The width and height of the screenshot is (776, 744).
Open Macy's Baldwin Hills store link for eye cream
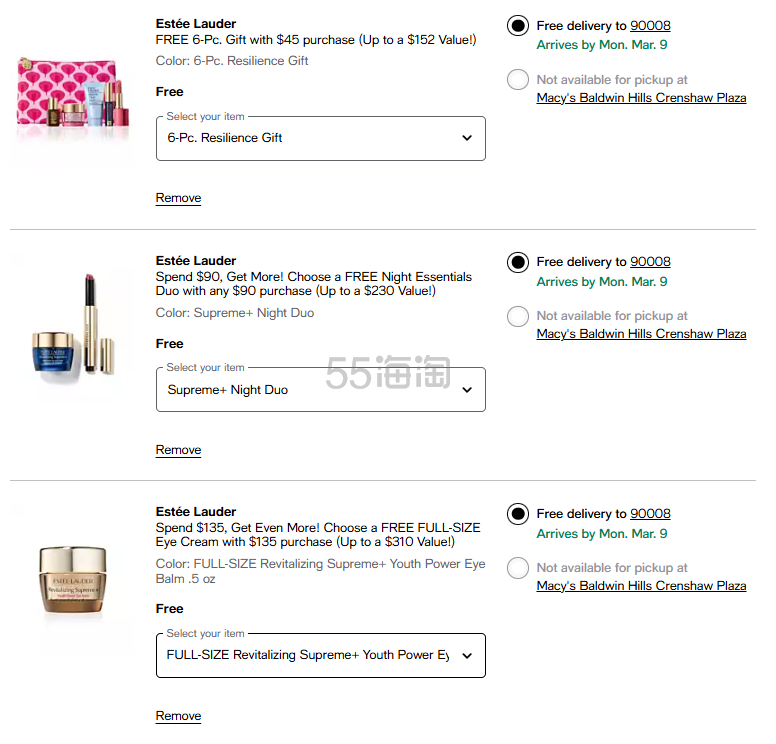click(641, 586)
